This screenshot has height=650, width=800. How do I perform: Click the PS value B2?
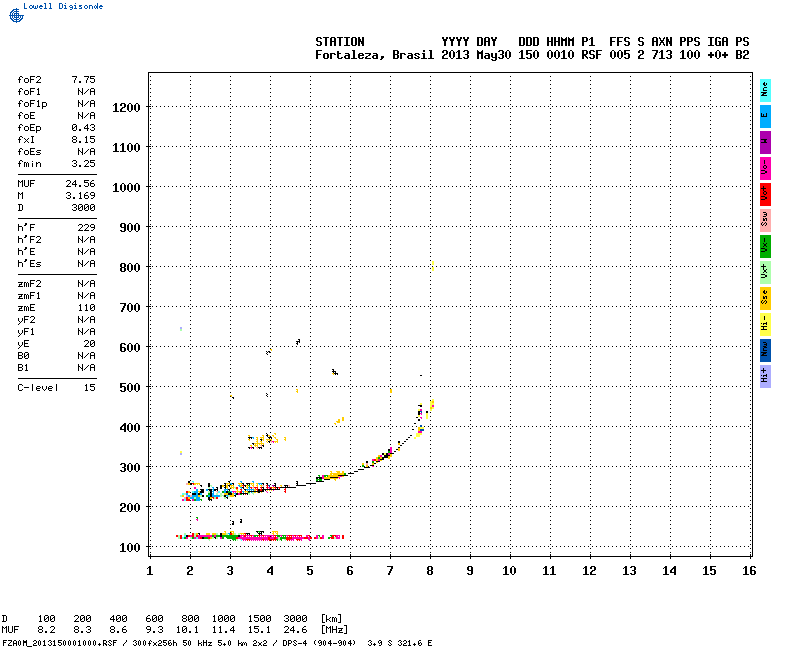click(x=742, y=55)
